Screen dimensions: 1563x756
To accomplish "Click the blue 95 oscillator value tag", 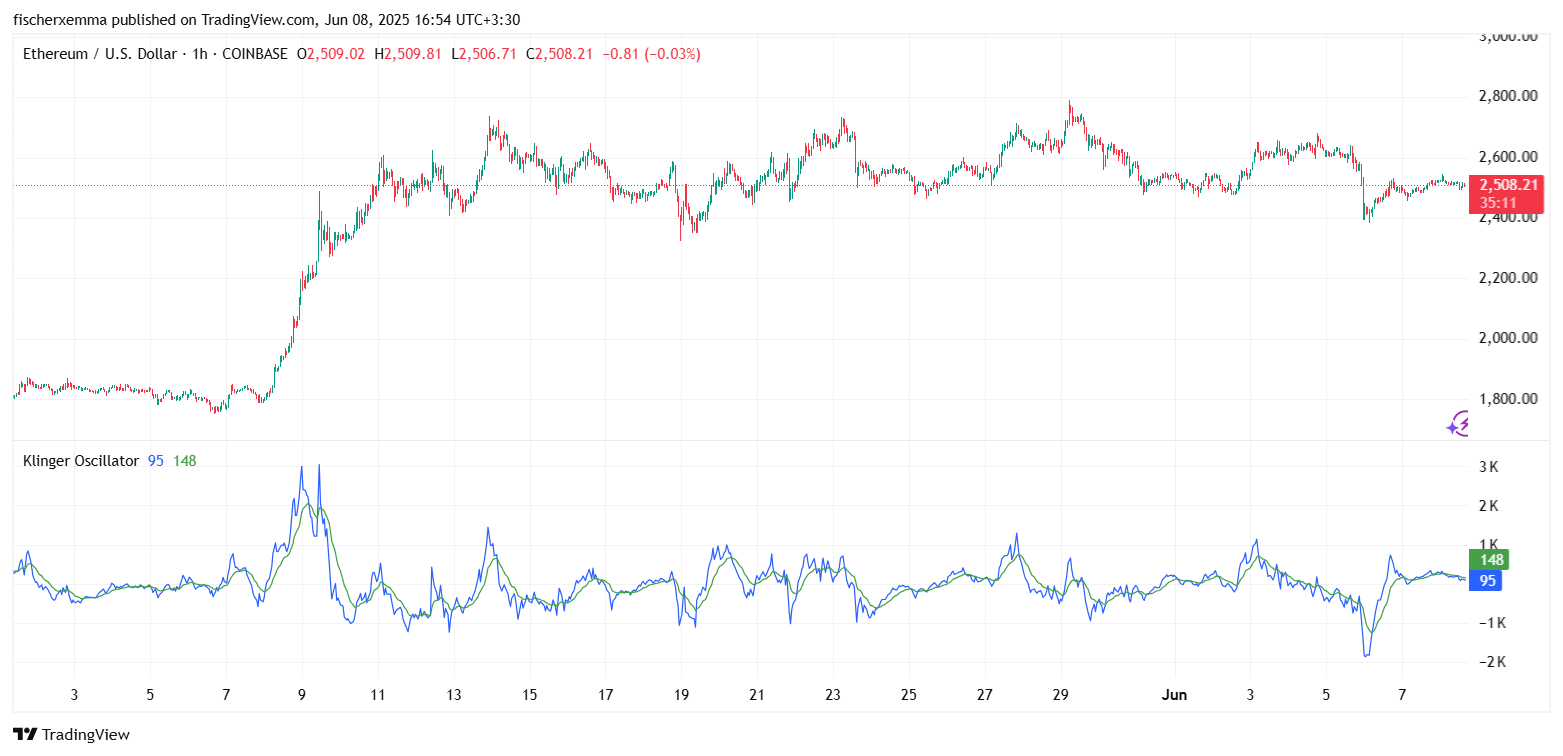I will click(x=1486, y=580).
